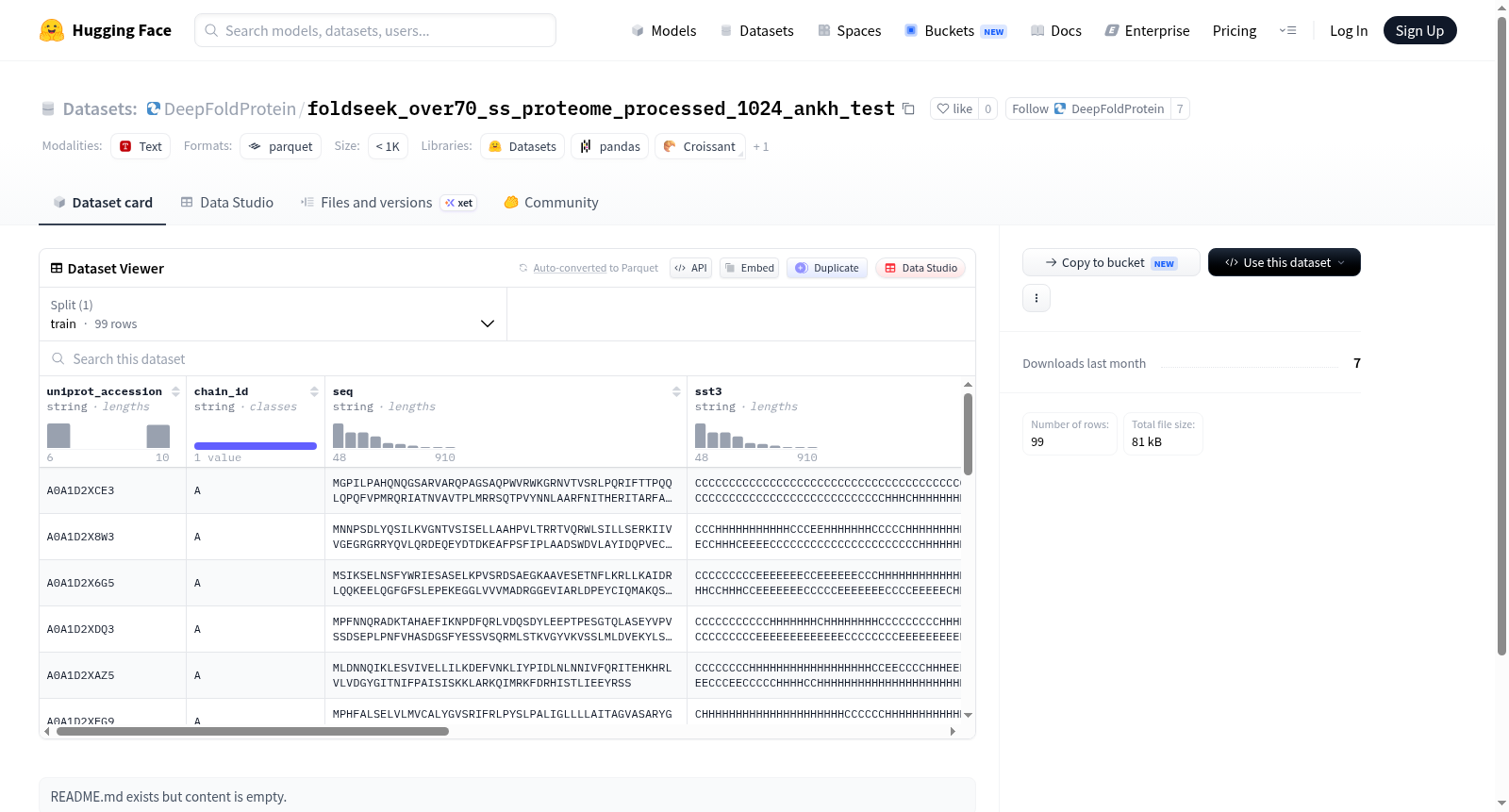Show the +1 more libraries
1509x812 pixels.
(x=761, y=146)
